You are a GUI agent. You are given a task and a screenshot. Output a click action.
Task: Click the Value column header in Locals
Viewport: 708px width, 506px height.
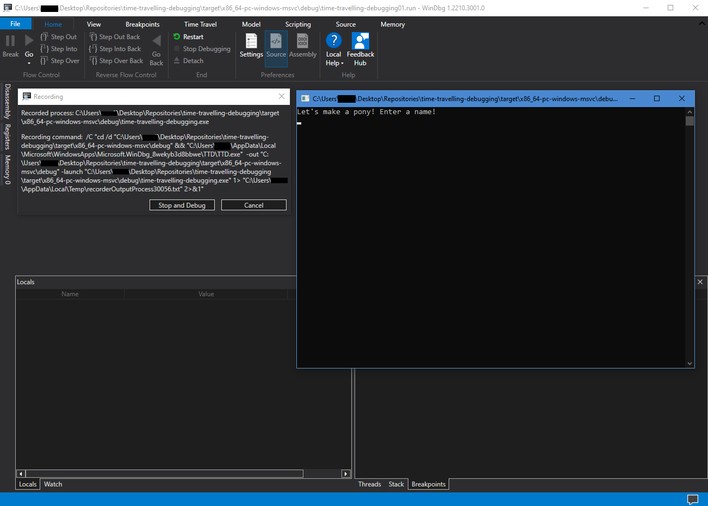pos(206,294)
